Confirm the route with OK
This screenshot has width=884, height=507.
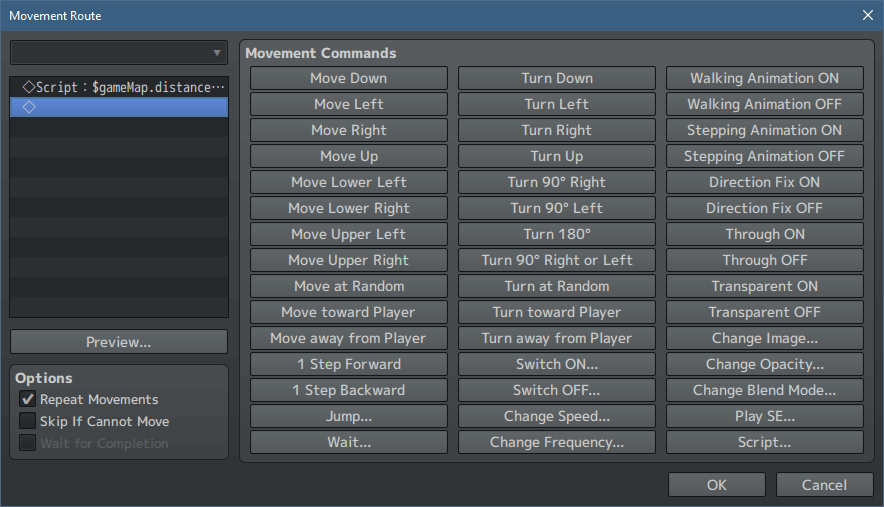(717, 485)
